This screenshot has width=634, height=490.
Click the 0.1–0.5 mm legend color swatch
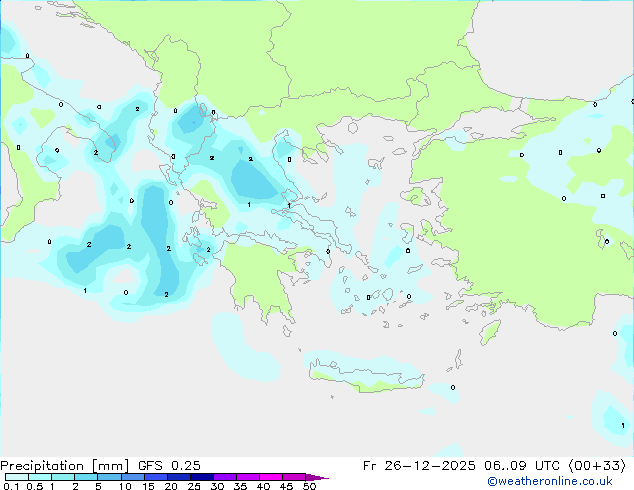(x=17, y=477)
